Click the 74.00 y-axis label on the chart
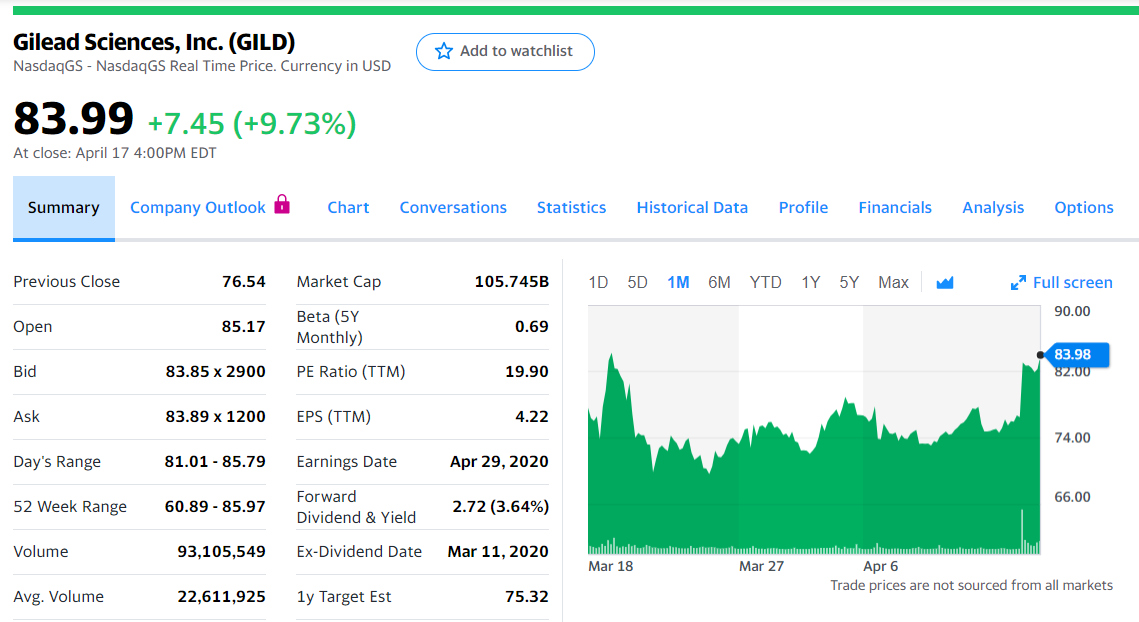This screenshot has height=622, width=1139. (1072, 438)
